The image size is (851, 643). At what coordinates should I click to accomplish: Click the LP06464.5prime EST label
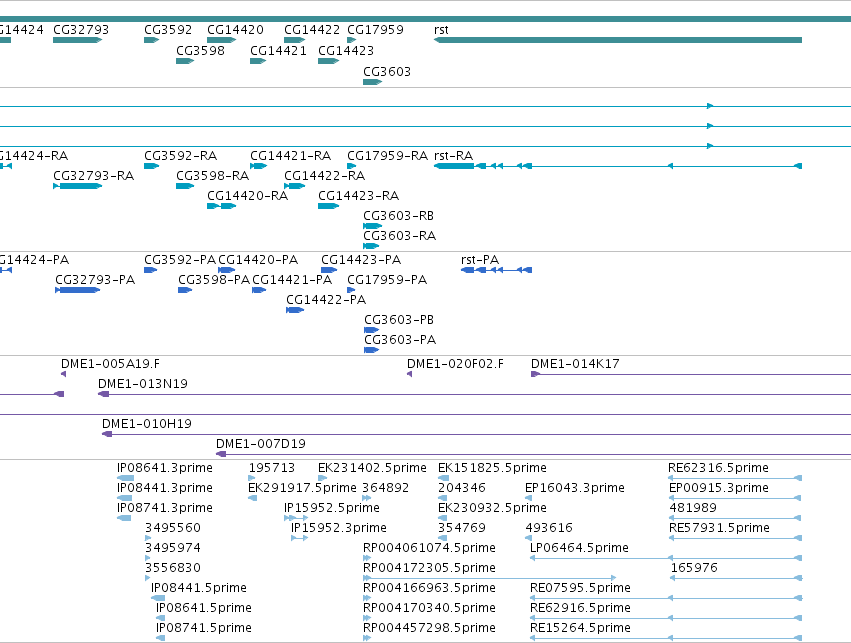(579, 548)
